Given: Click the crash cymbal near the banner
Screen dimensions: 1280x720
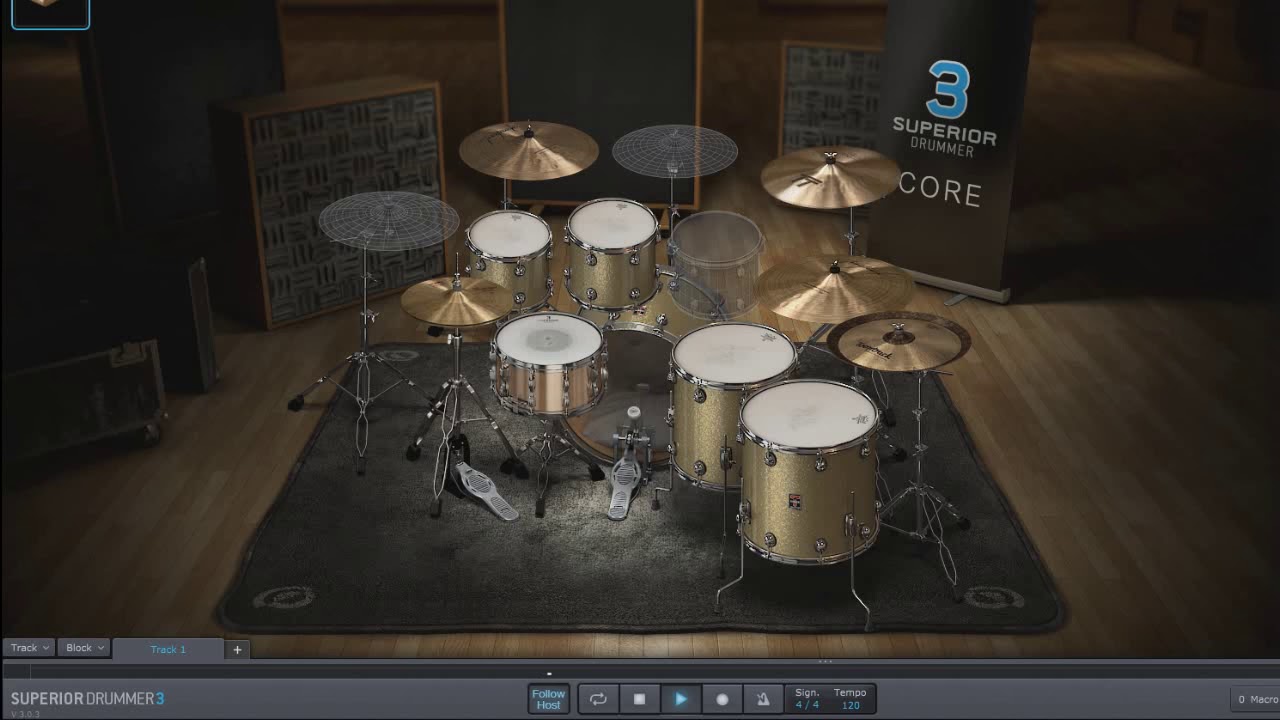Looking at the screenshot, I should tap(830, 177).
